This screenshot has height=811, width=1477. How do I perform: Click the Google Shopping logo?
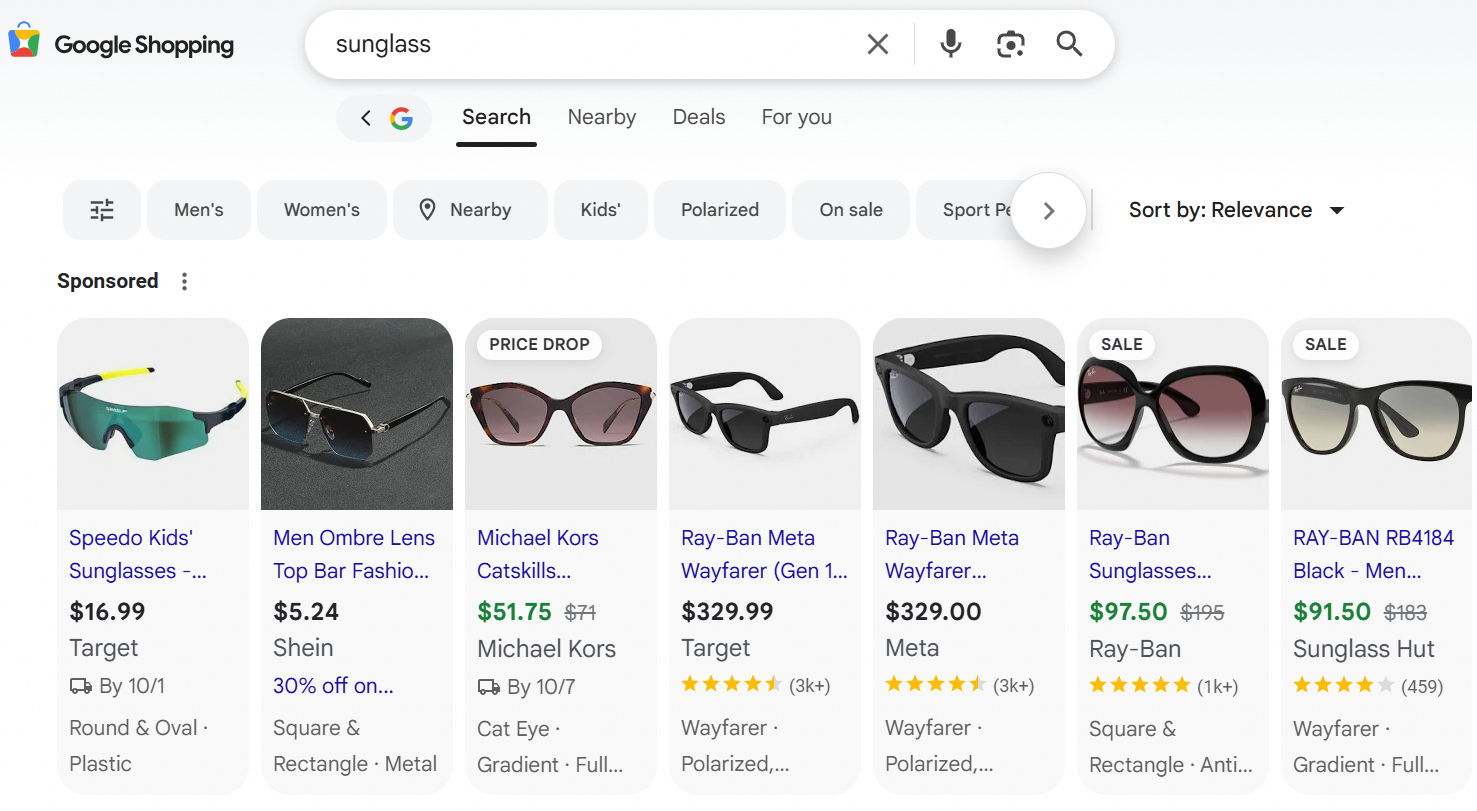121,44
